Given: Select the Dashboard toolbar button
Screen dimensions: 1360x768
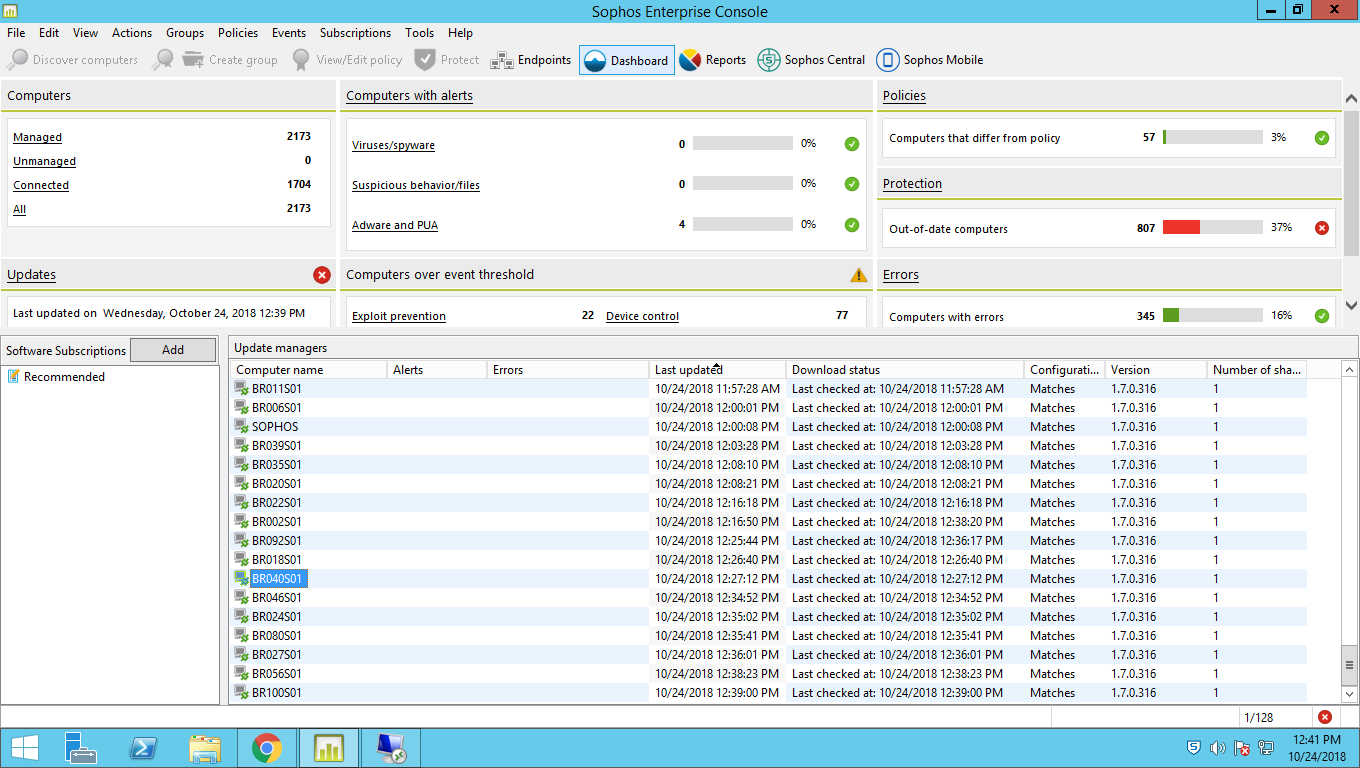Looking at the screenshot, I should [627, 60].
